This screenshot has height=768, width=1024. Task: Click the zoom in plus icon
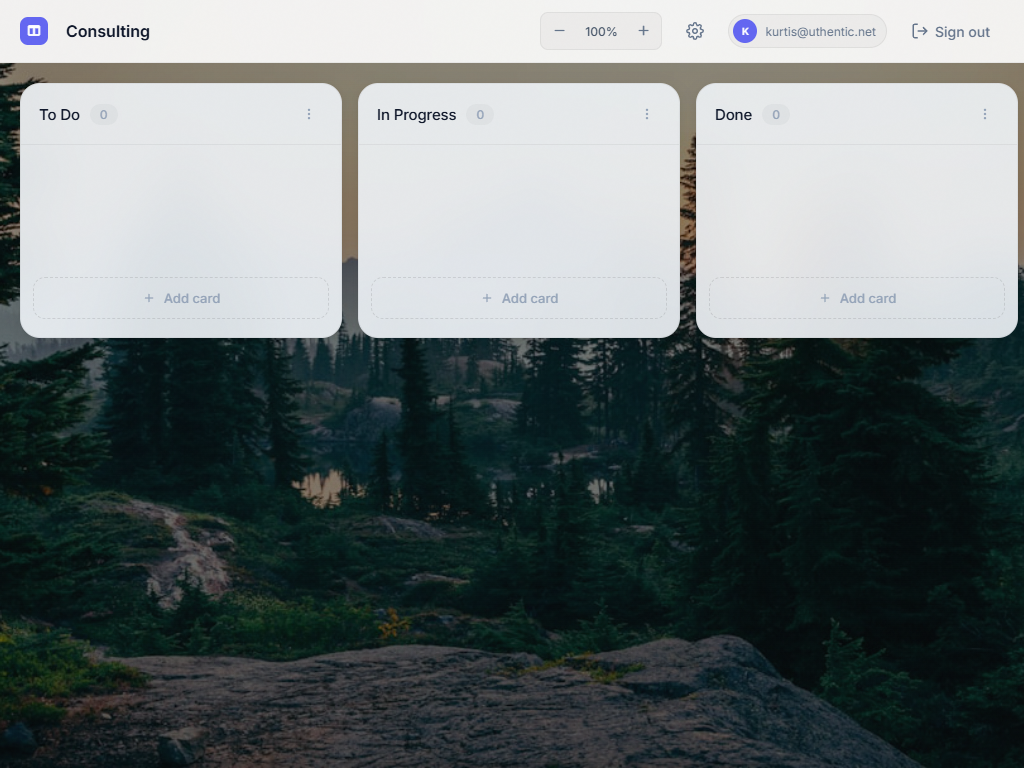643,31
